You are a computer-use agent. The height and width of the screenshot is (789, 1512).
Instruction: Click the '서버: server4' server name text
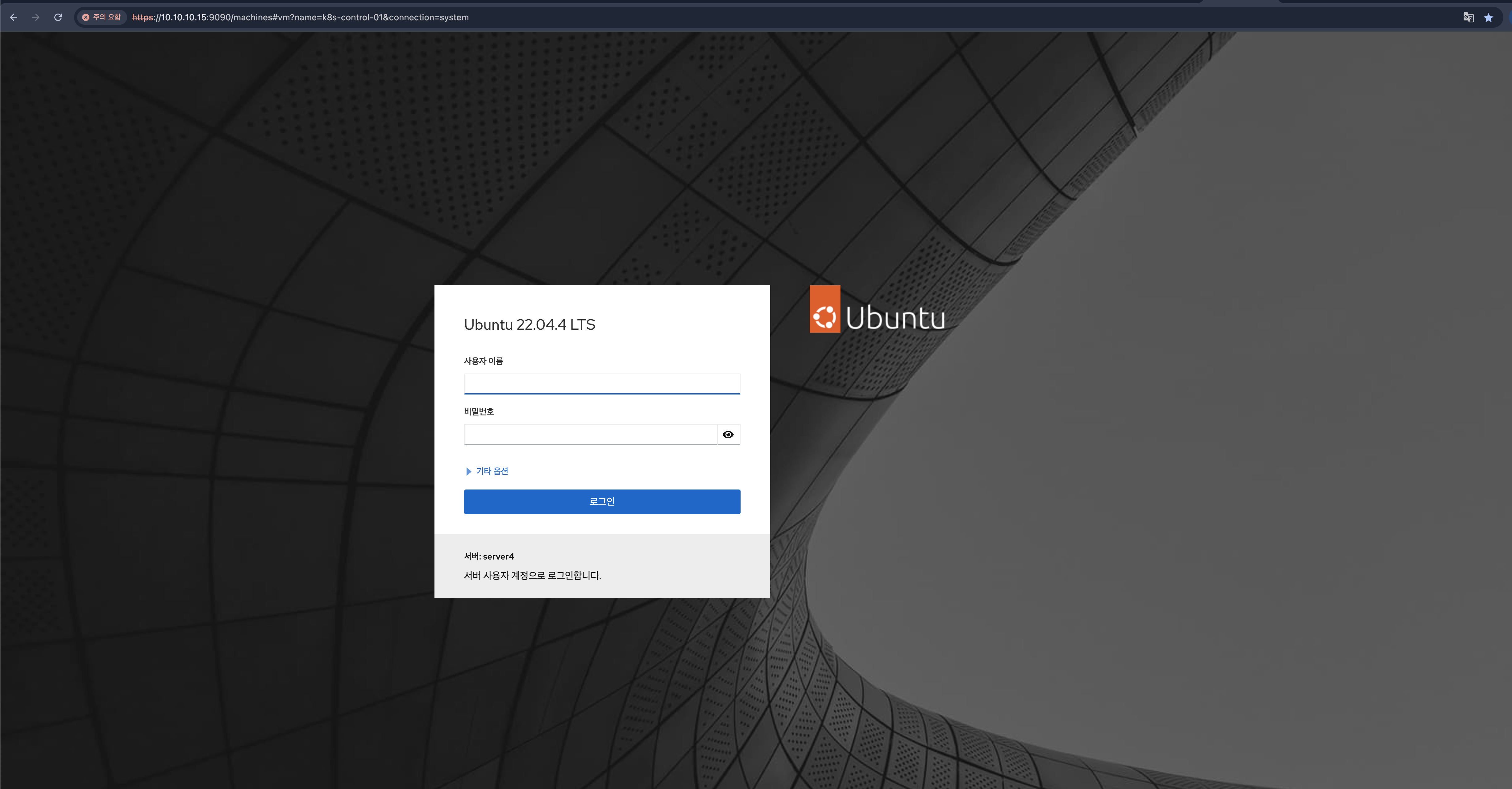coord(489,556)
